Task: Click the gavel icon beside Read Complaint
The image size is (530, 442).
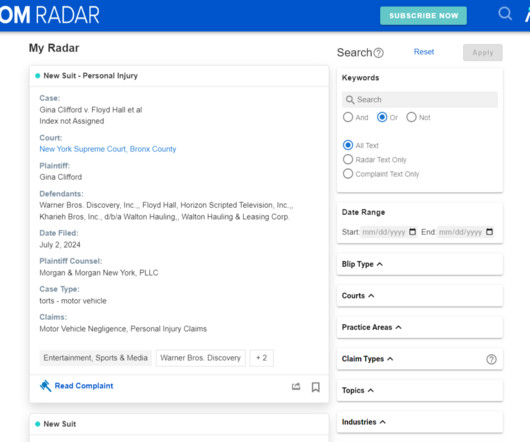Action: click(x=45, y=386)
